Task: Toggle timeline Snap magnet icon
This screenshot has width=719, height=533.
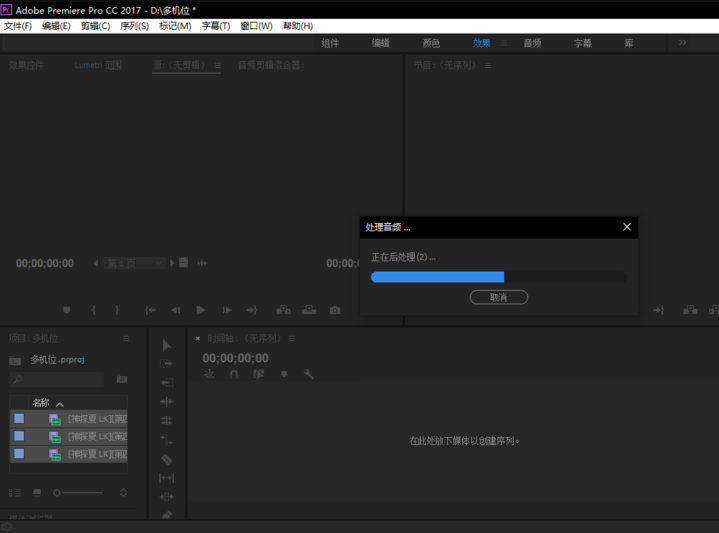Action: pyautogui.click(x=234, y=374)
